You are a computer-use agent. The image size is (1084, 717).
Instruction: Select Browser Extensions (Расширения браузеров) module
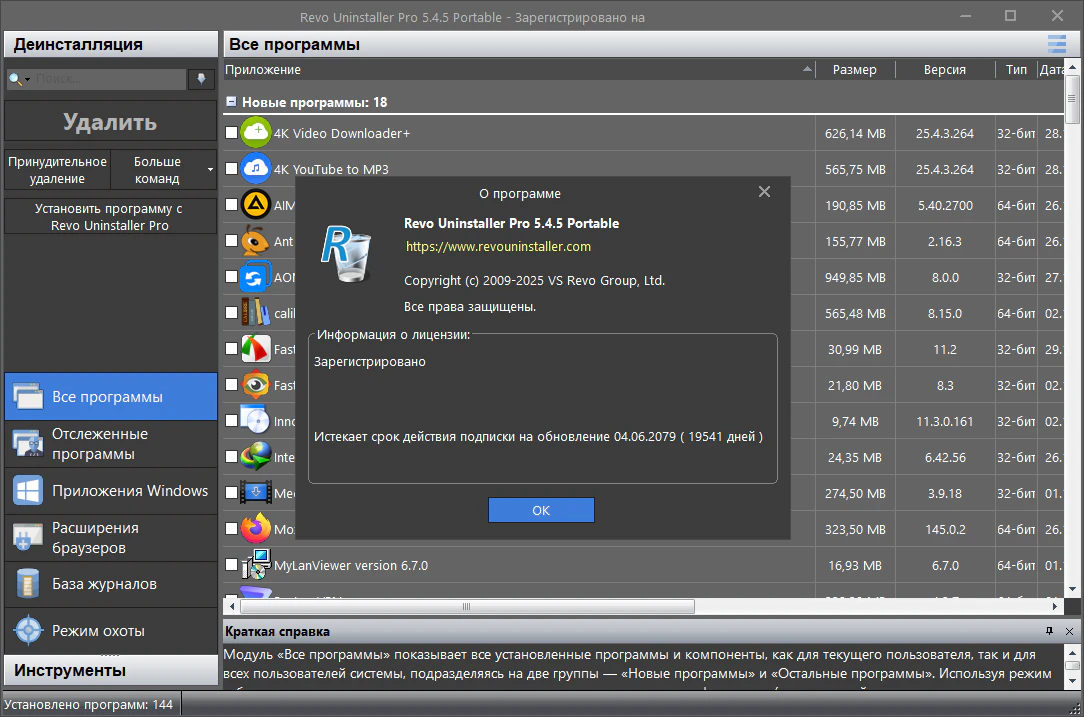coord(95,538)
